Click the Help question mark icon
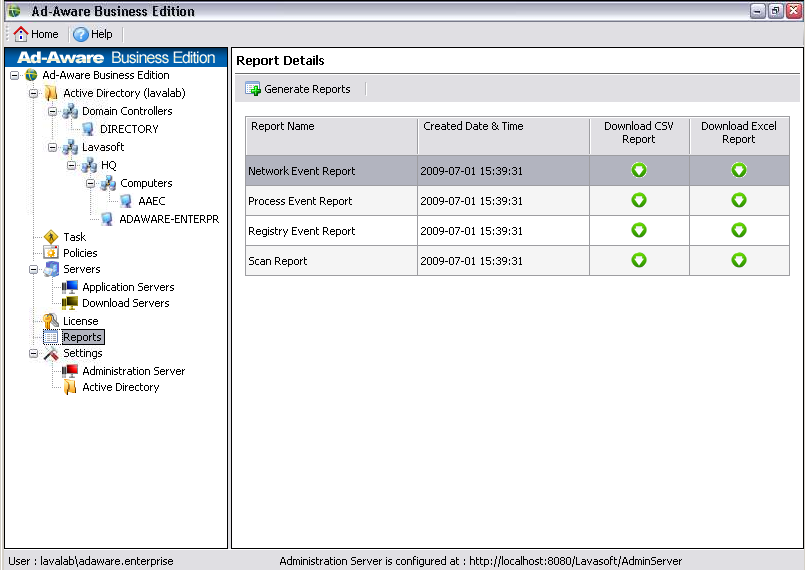 pos(81,34)
